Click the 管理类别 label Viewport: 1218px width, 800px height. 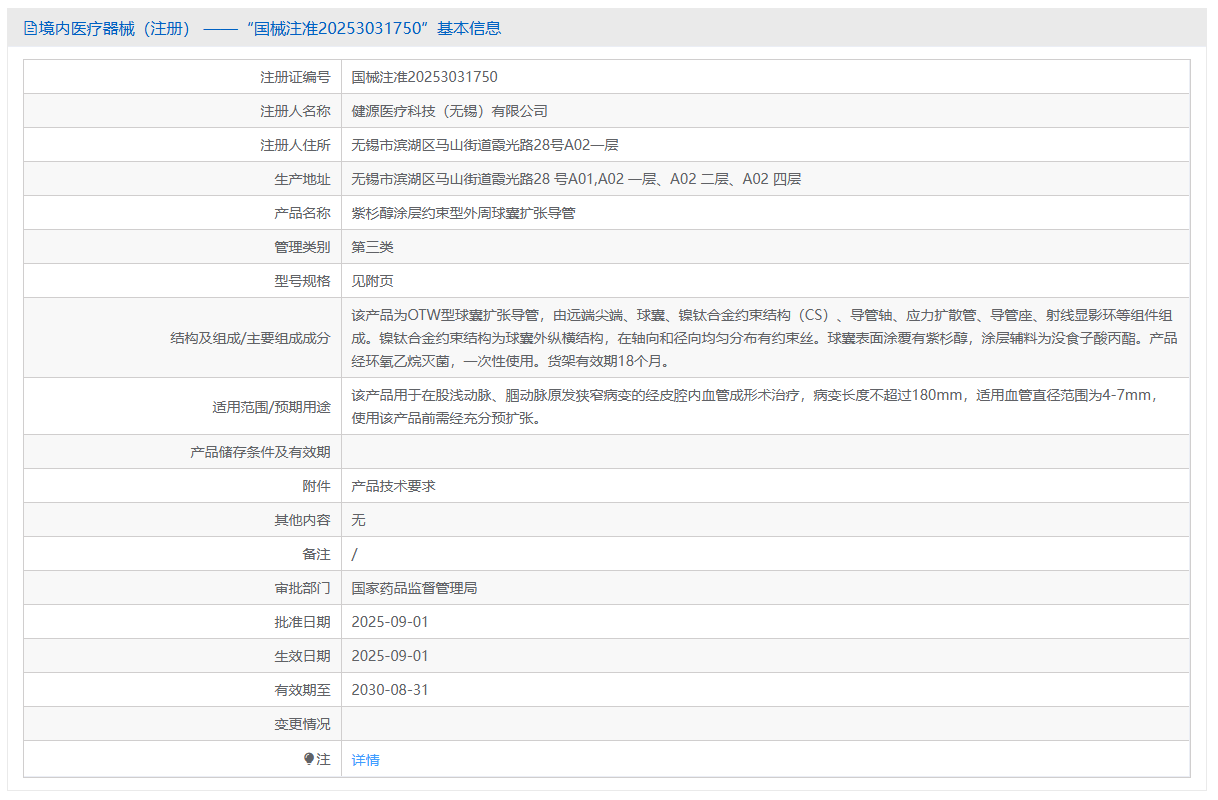click(x=302, y=247)
